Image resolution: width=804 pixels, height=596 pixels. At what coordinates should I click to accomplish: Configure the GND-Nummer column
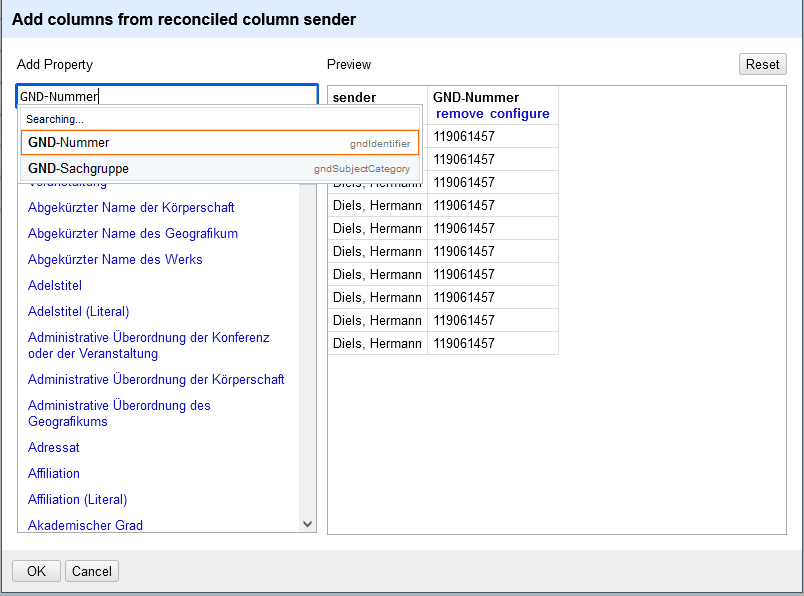pyautogui.click(x=519, y=114)
